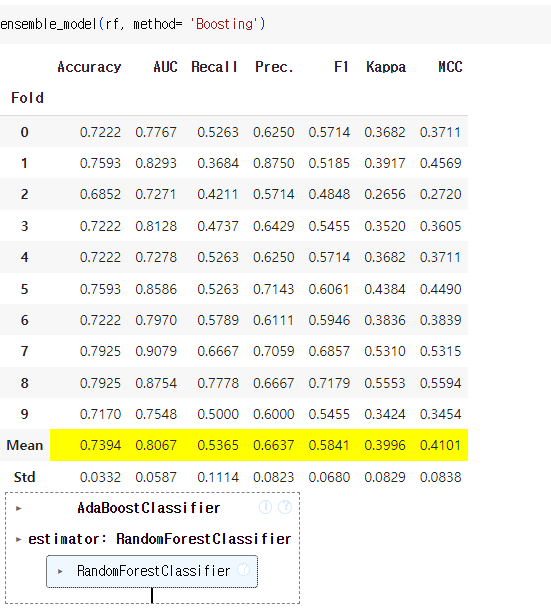Click the Std row label
This screenshot has width=551, height=612.
coord(25,477)
